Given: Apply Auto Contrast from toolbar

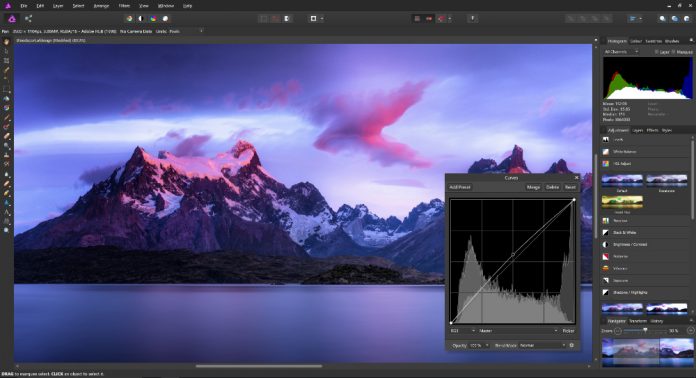Looking at the screenshot, I should [141, 19].
